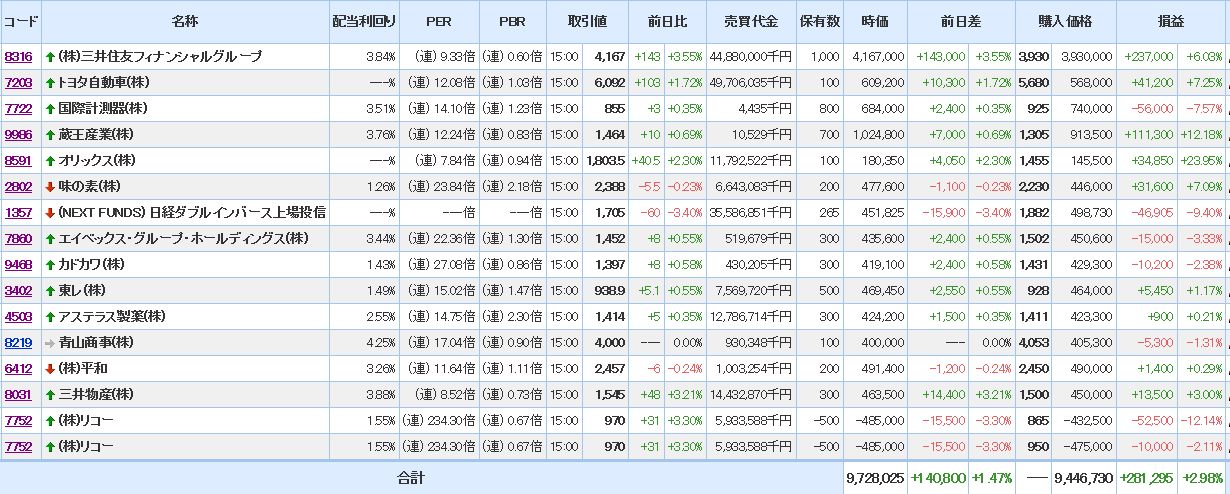
Task: Click the 損益 column header
Action: click(1171, 22)
